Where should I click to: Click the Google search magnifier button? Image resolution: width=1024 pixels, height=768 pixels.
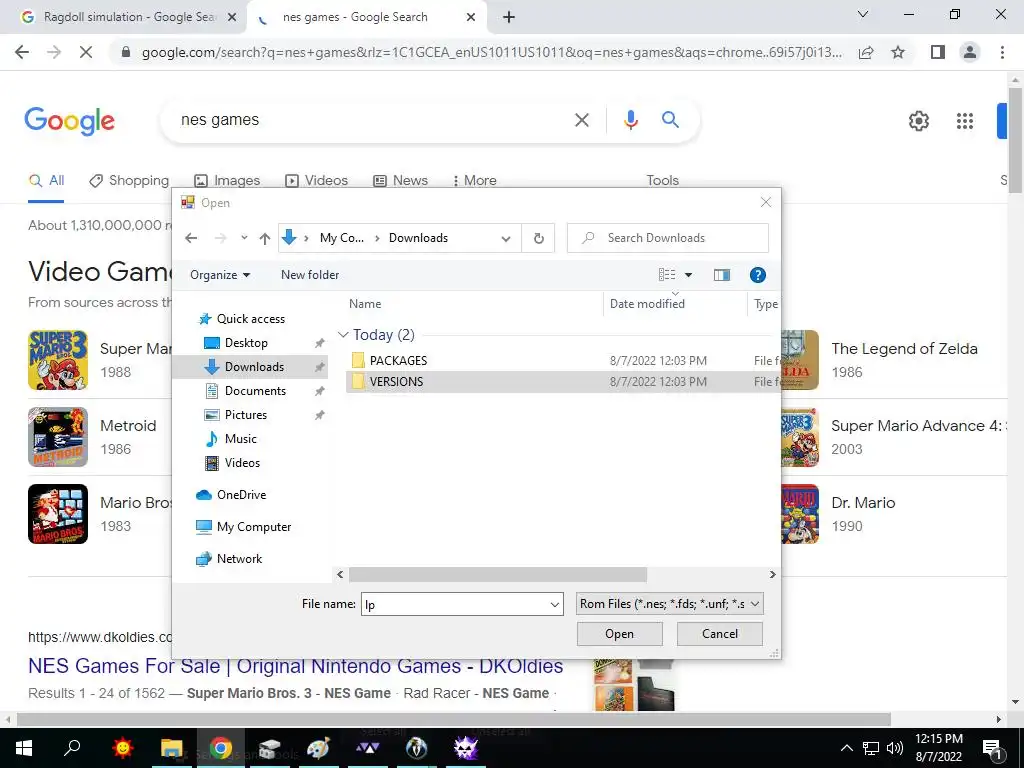(x=670, y=120)
